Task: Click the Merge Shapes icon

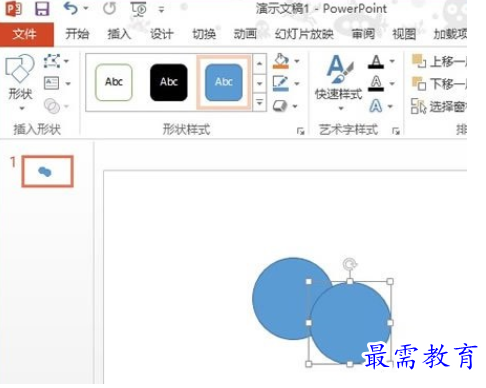Action: 52,106
